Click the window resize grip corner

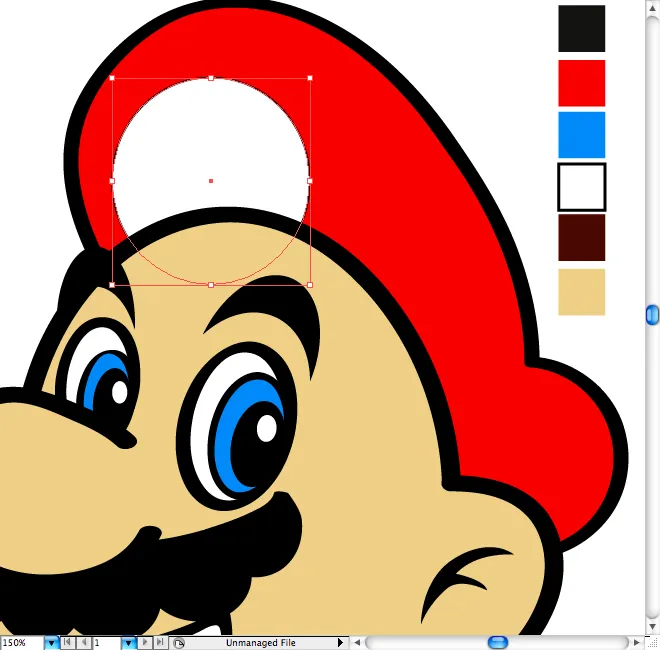[x=653, y=643]
